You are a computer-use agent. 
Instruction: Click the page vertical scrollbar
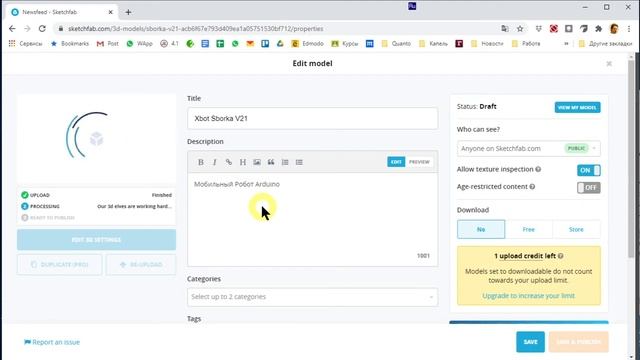click(x=631, y=159)
